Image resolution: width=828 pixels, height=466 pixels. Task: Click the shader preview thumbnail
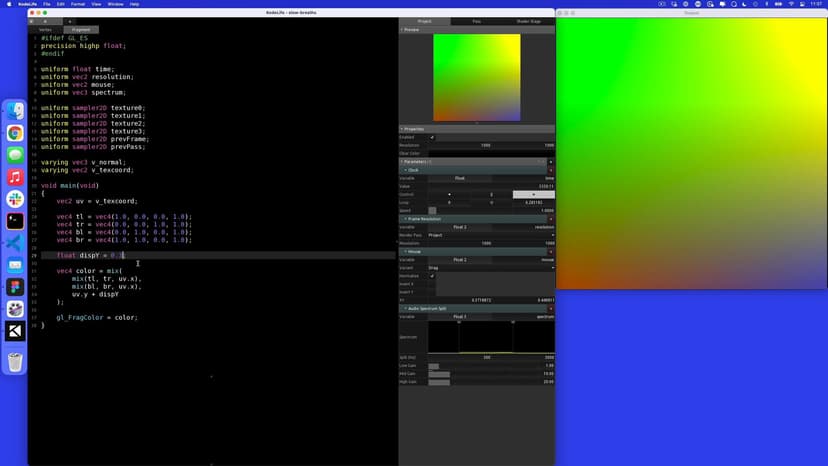point(476,78)
